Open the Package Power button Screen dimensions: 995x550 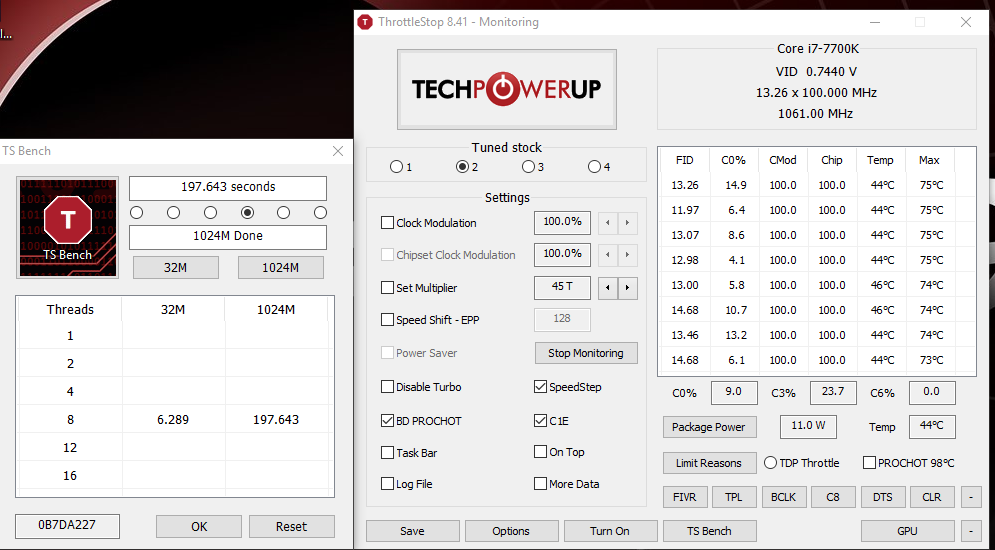tap(709, 427)
